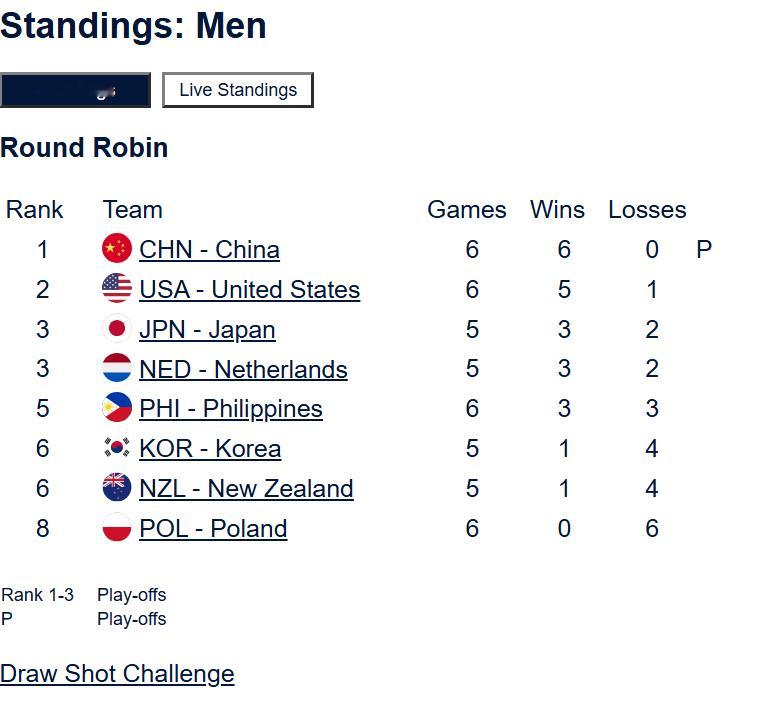Viewport: 768px width, 705px height.
Task: Click the United States flag icon
Action: (117, 289)
